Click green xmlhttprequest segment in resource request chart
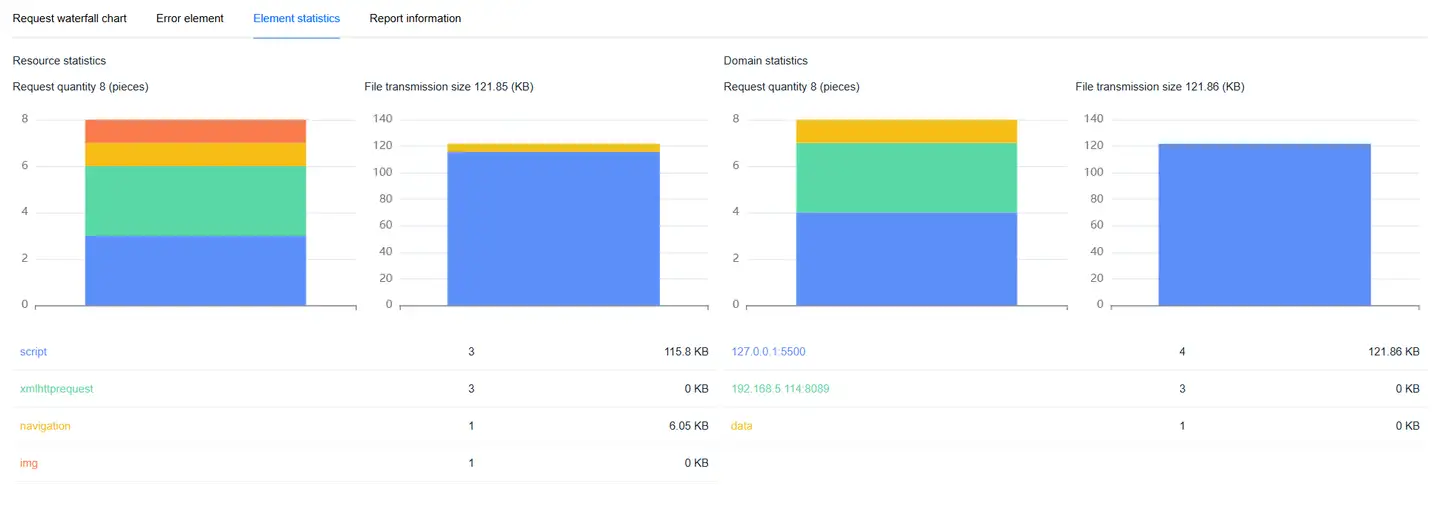1440x506 pixels. tap(195, 200)
